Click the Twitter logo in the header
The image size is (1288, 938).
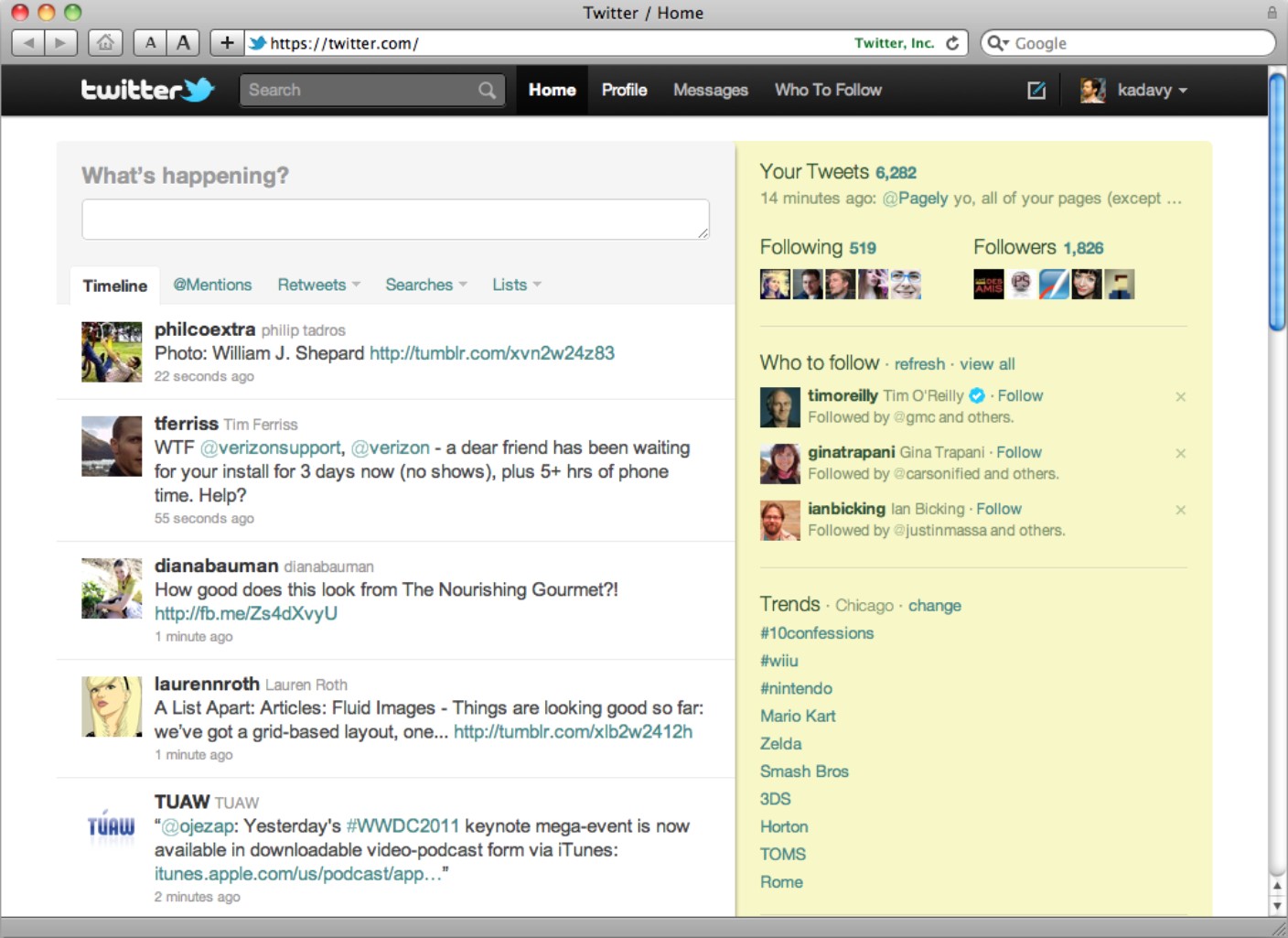(x=147, y=89)
